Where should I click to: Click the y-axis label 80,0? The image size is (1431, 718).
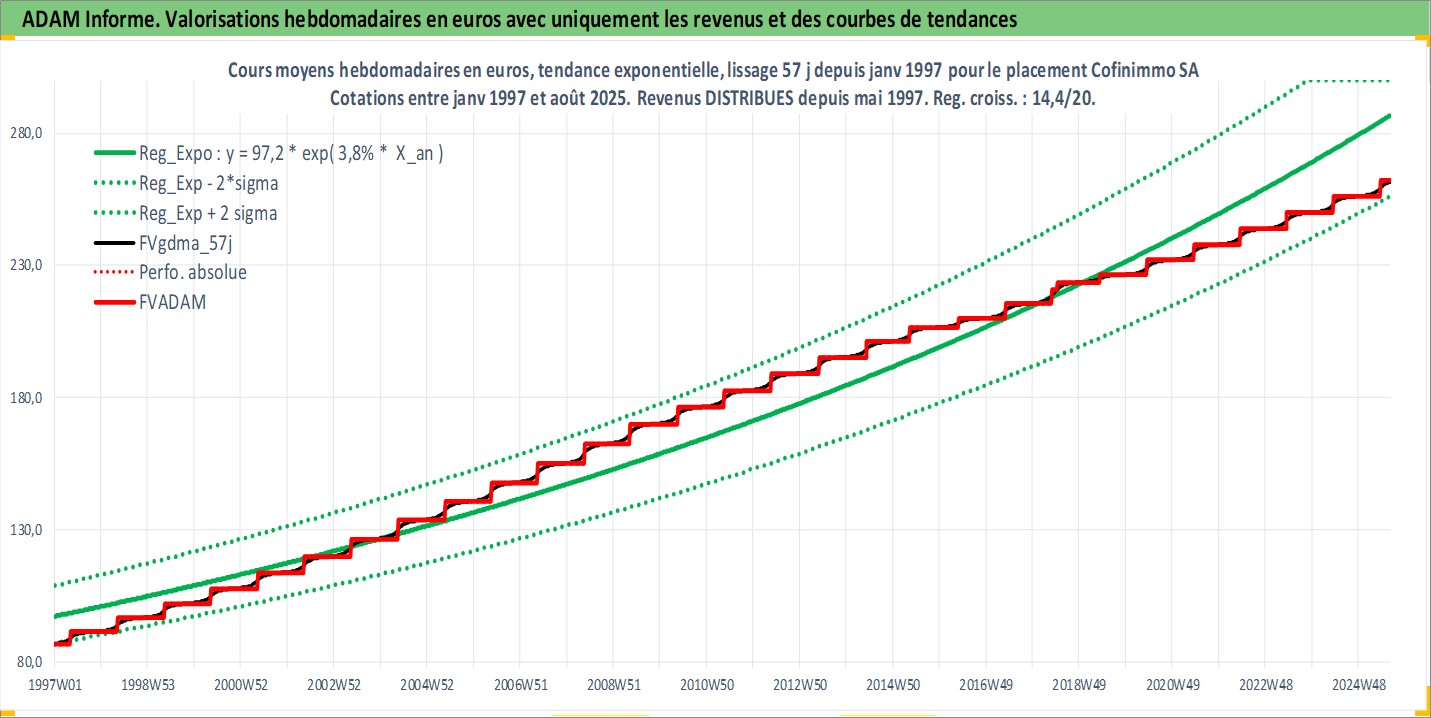(x=29, y=662)
